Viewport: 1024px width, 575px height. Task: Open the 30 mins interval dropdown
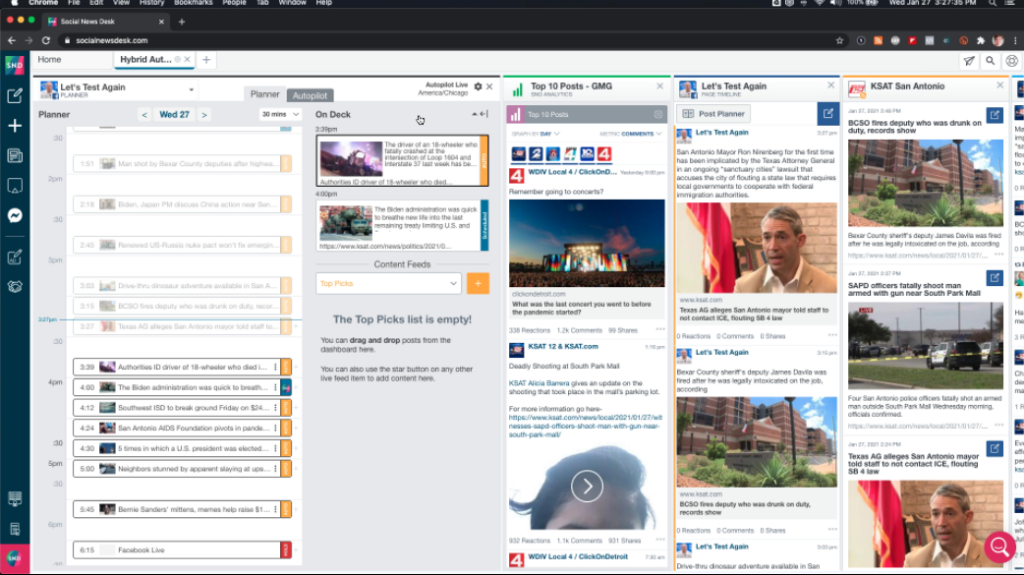280,114
